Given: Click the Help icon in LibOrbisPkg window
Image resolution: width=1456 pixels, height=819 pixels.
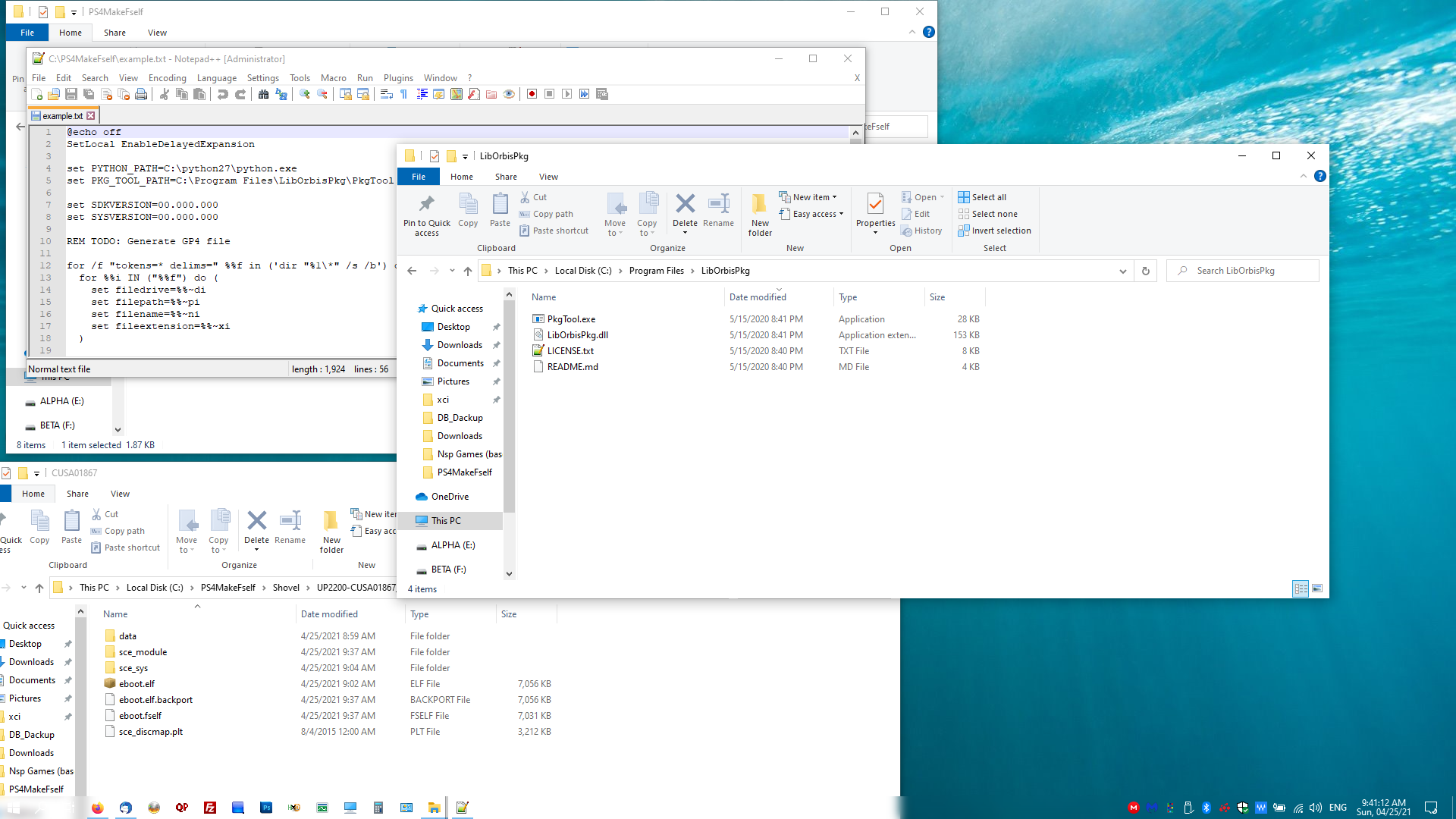Looking at the screenshot, I should 1320,176.
